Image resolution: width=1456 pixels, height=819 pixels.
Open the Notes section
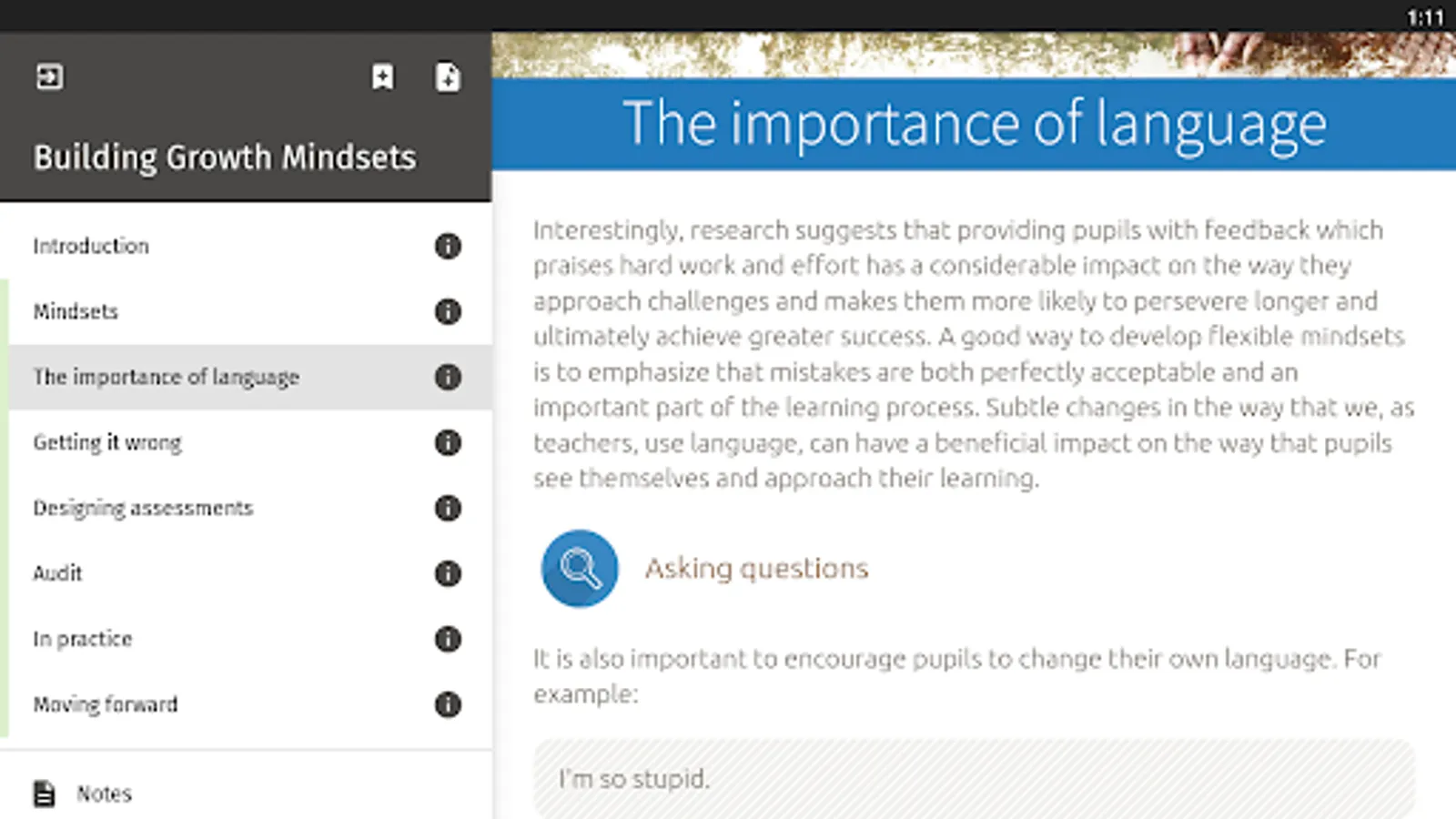(104, 794)
